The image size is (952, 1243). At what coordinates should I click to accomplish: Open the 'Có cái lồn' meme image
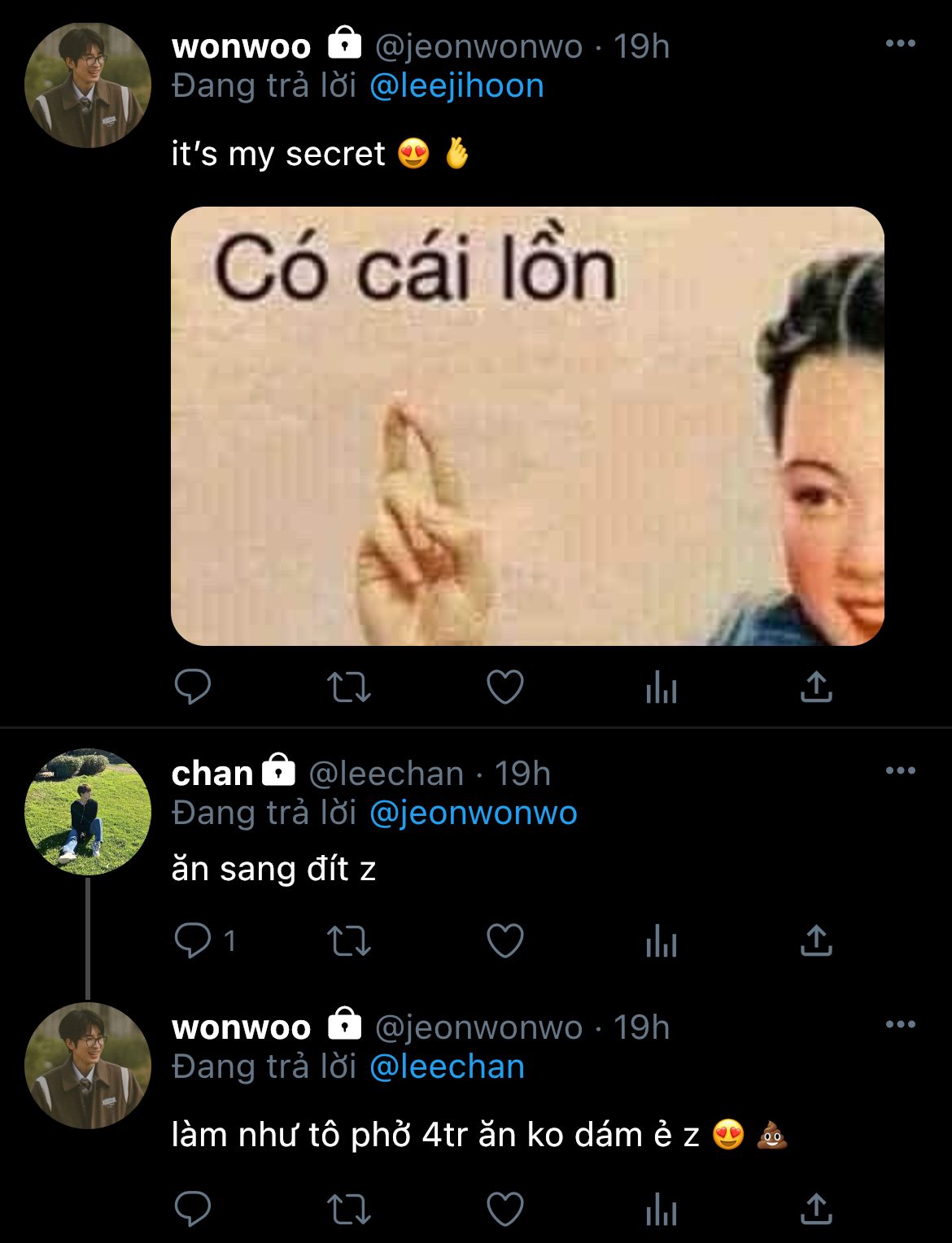(527, 426)
